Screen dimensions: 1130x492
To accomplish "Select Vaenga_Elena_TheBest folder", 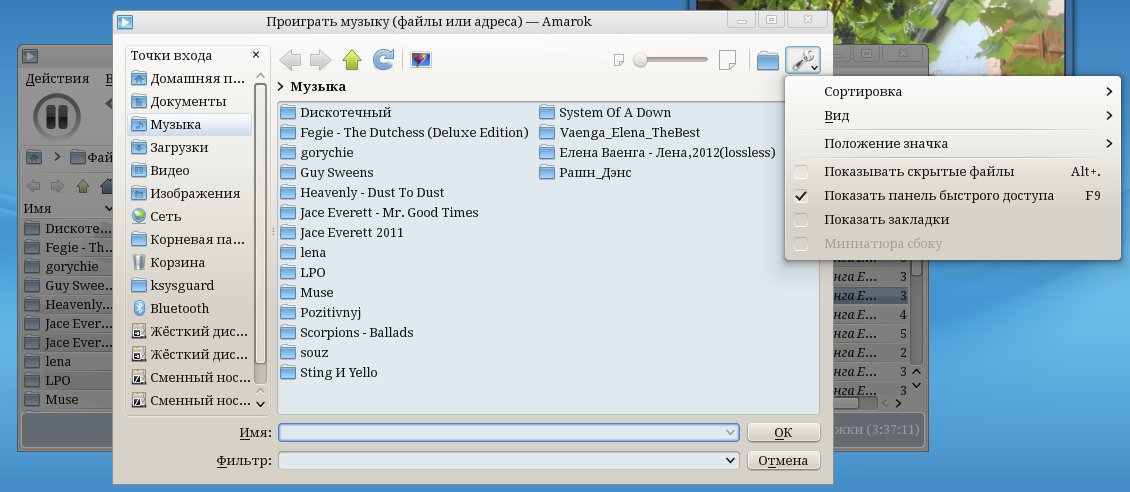I will [620, 133].
